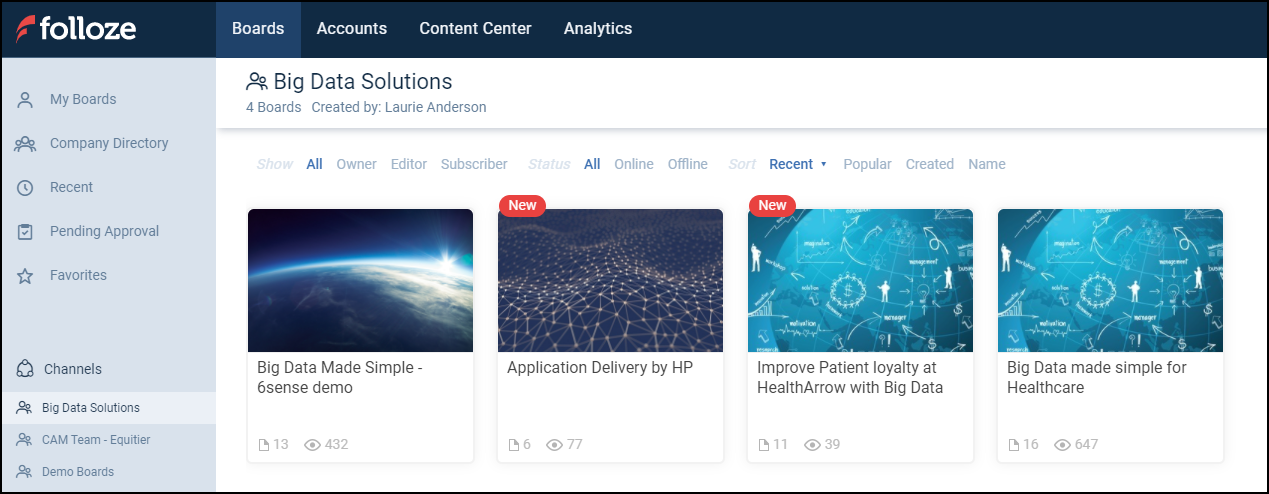This screenshot has height=494, width=1269.
Task: Open CAM Team - Equitier channel
Action: (x=95, y=440)
